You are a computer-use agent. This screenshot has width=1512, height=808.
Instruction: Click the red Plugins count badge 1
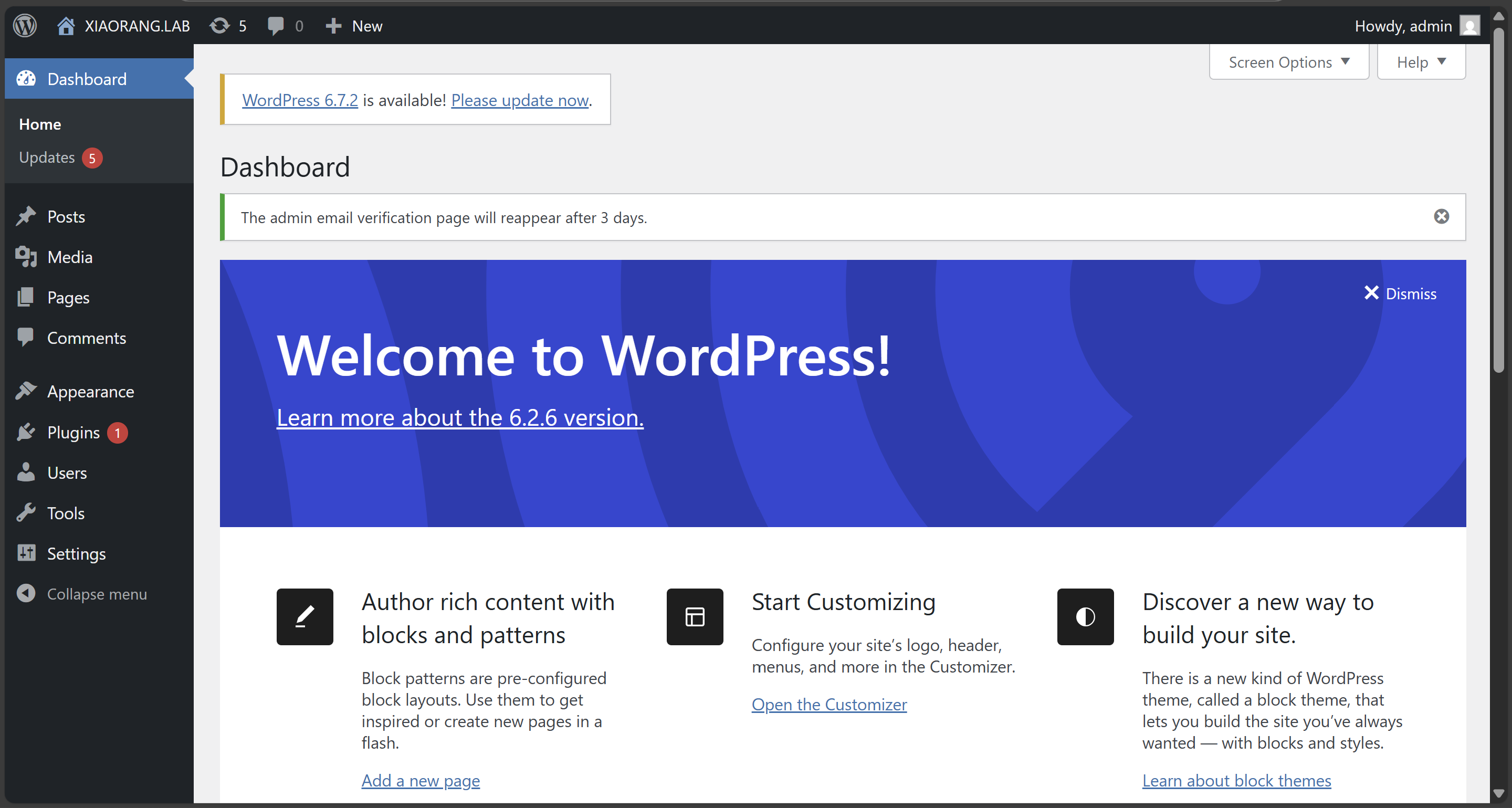118,433
